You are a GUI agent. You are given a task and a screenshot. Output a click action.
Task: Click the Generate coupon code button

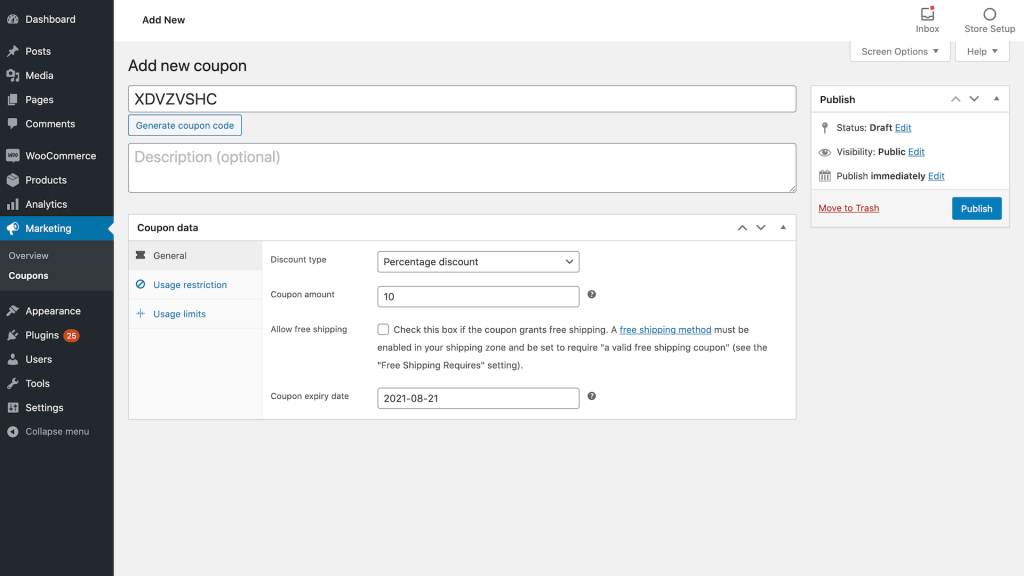click(x=185, y=126)
